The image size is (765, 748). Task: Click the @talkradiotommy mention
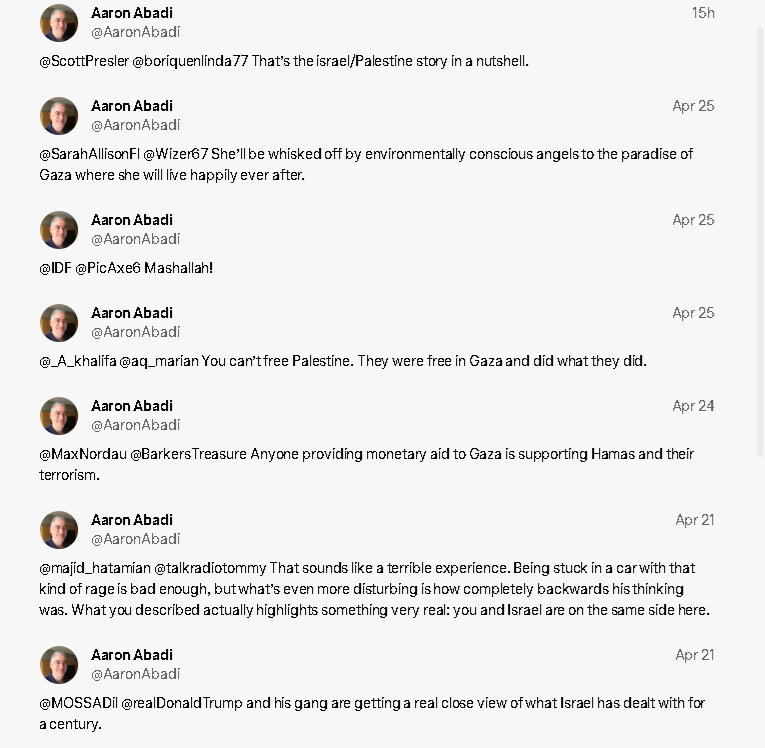point(210,568)
